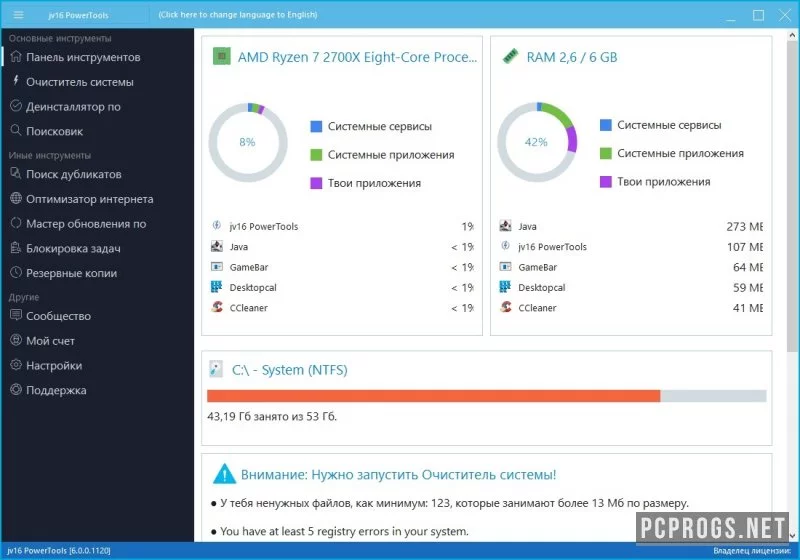Click the purple Твои приложения swatch in RAM legend
The width and height of the screenshot is (800, 560).
tap(606, 182)
